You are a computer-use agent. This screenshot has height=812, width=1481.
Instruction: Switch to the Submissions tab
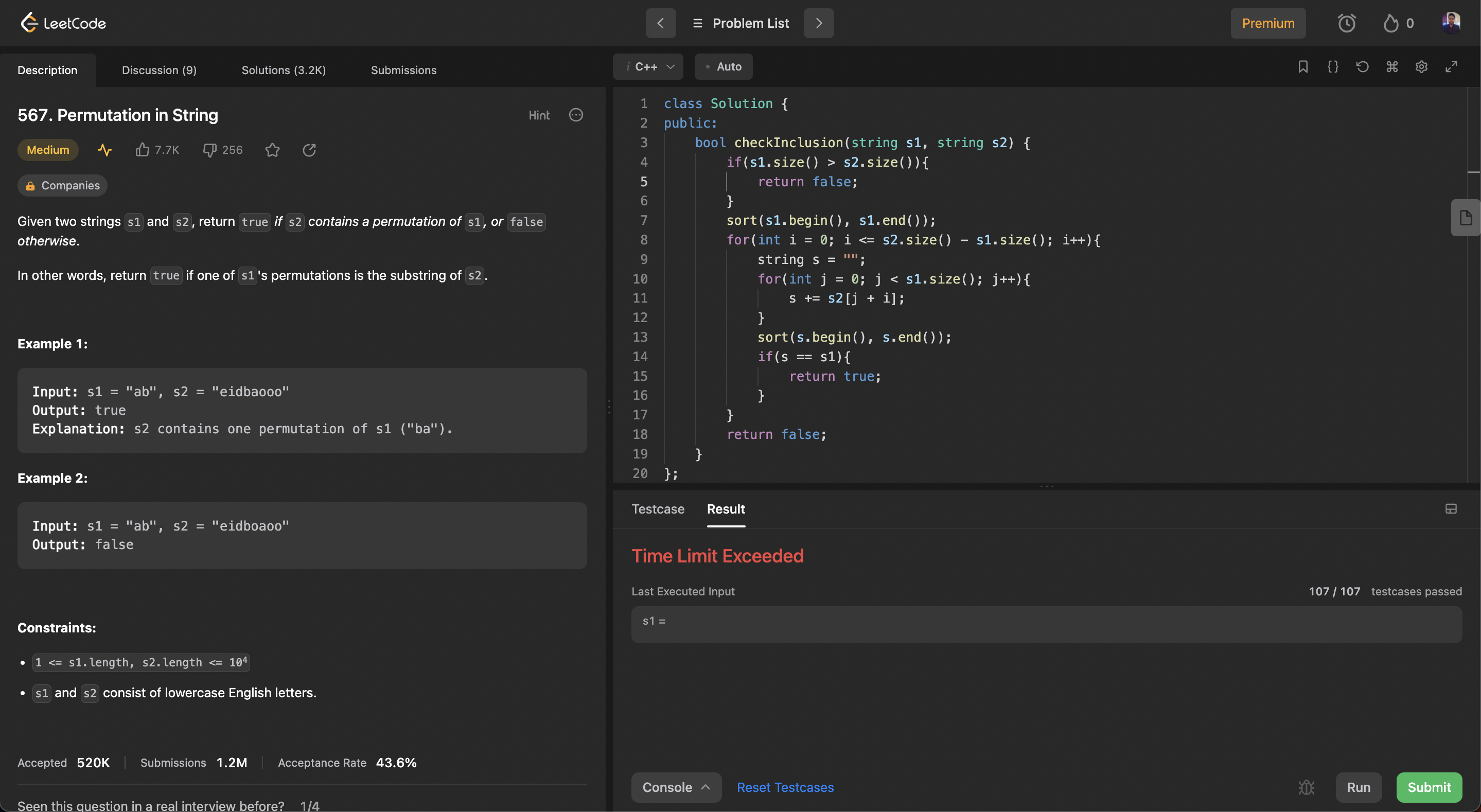coord(403,70)
